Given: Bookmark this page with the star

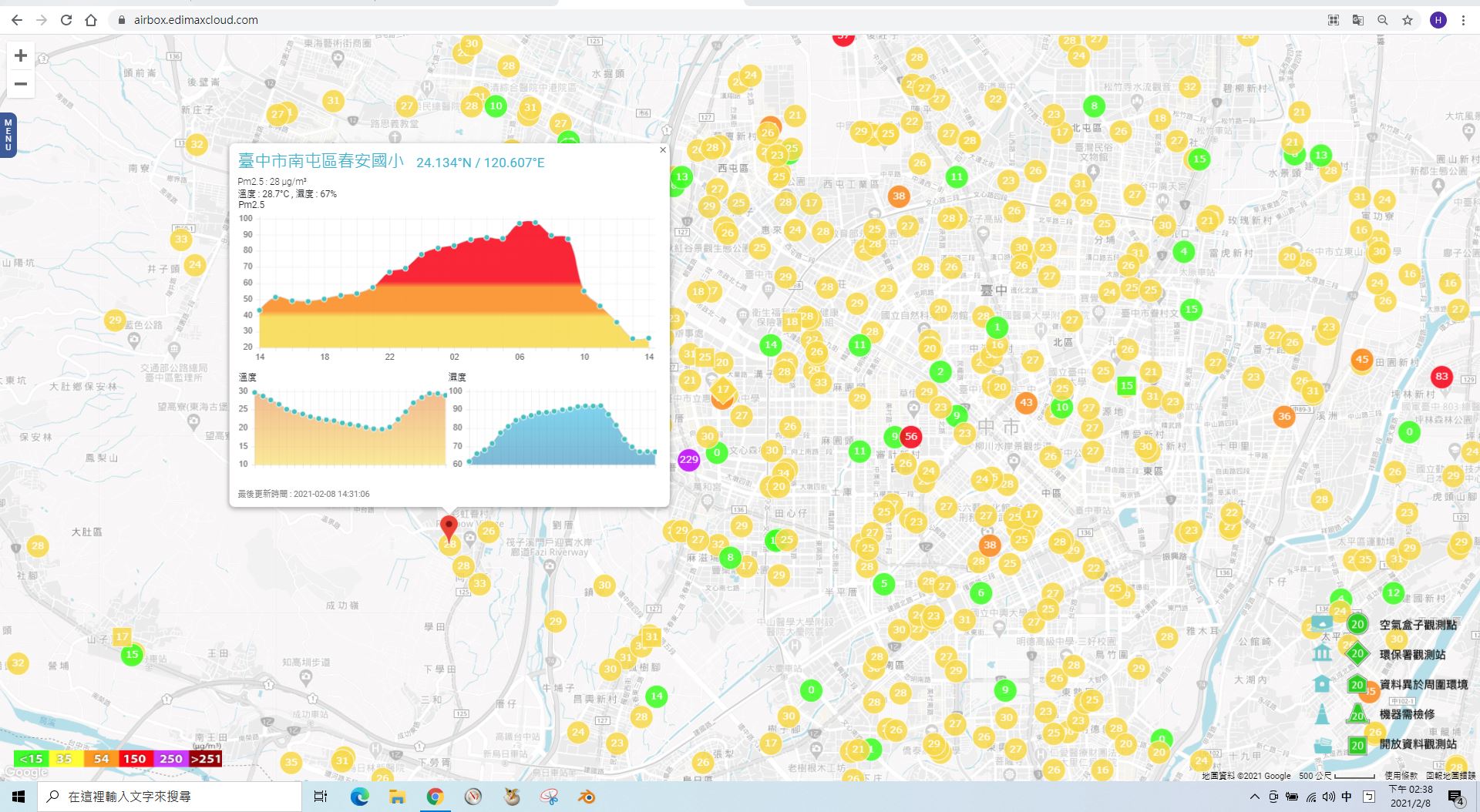Looking at the screenshot, I should click(1408, 20).
